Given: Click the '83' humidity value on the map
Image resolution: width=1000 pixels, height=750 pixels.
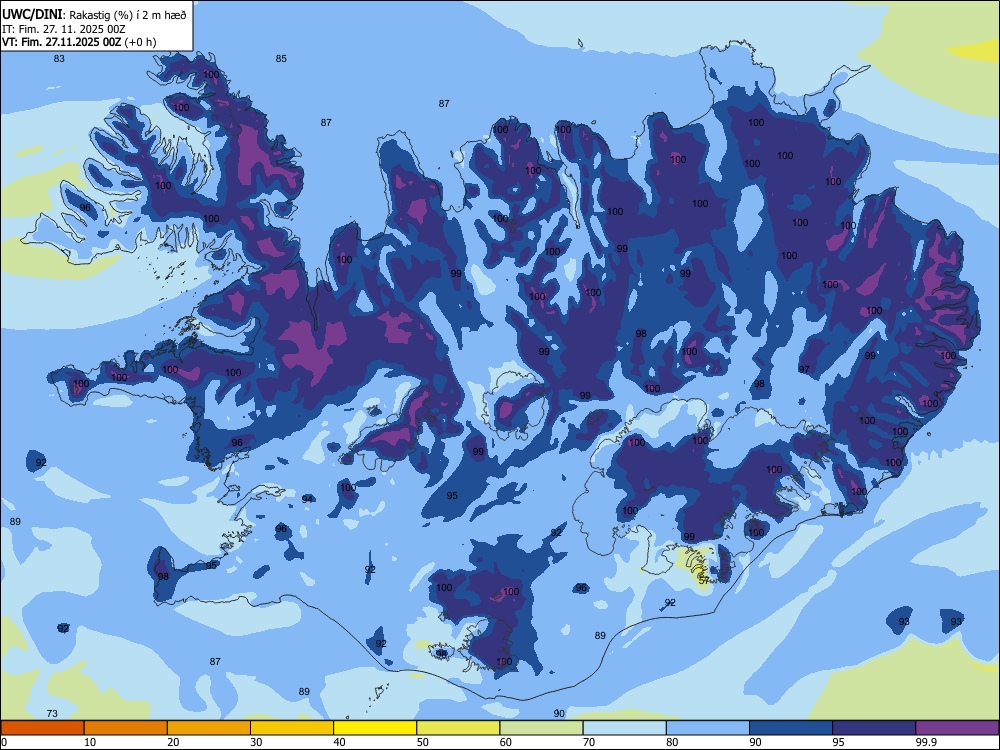Looking at the screenshot, I should click(59, 59).
